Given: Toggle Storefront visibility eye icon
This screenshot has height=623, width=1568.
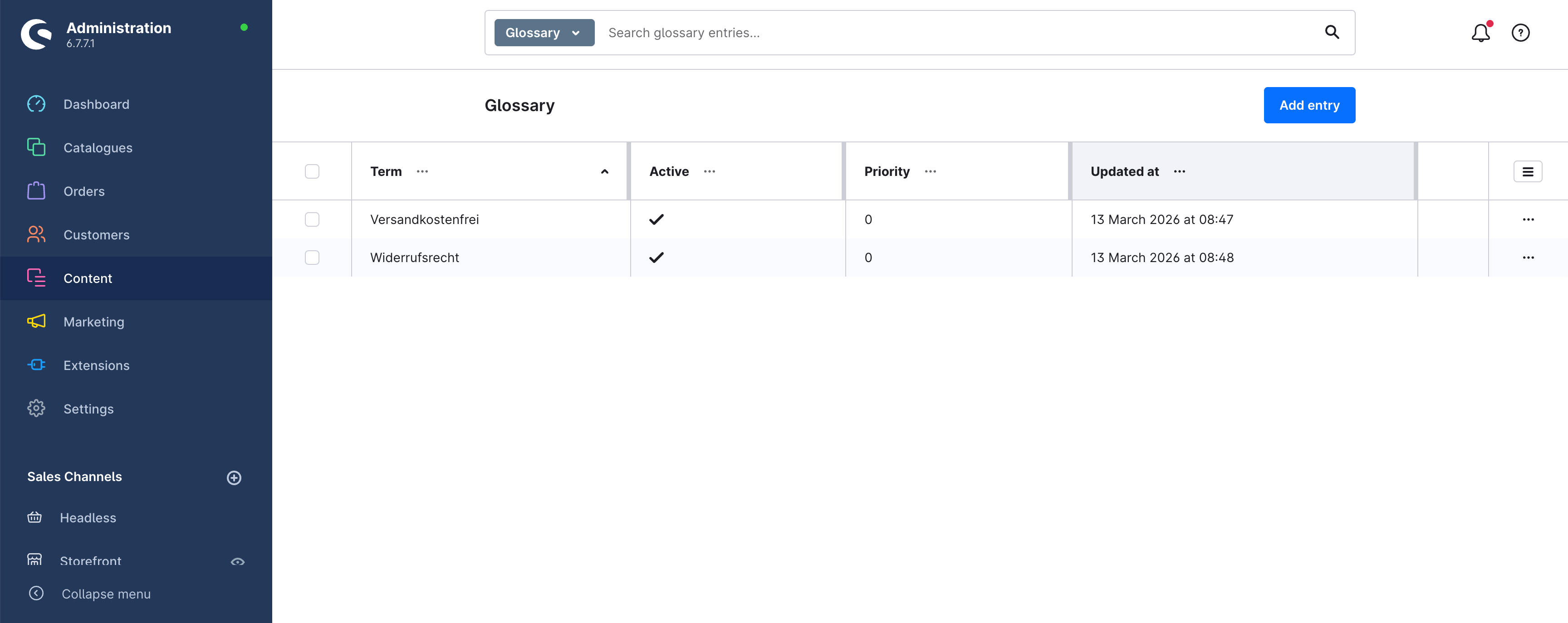Looking at the screenshot, I should [237, 561].
